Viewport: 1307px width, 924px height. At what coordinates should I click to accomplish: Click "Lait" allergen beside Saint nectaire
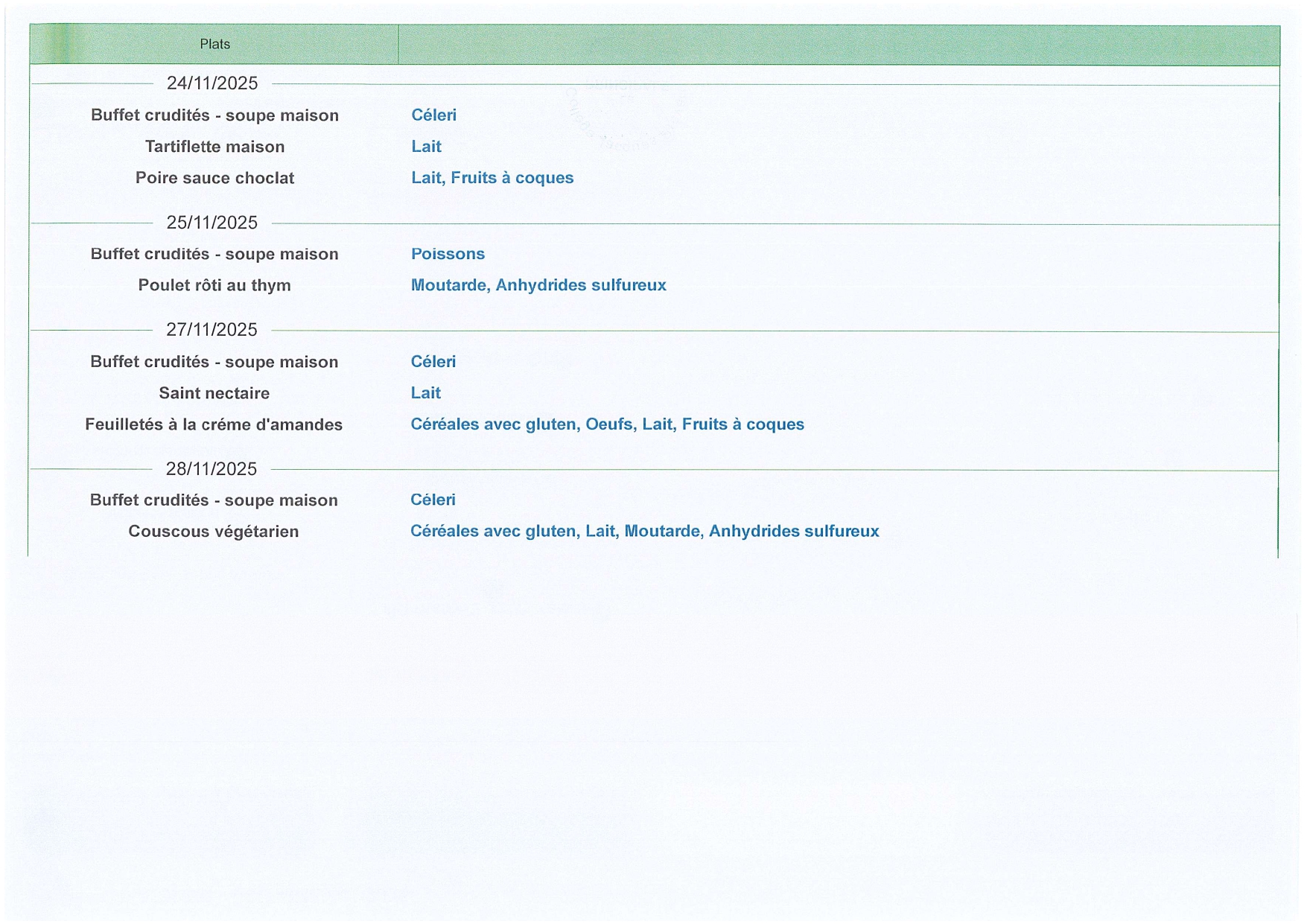[425, 393]
